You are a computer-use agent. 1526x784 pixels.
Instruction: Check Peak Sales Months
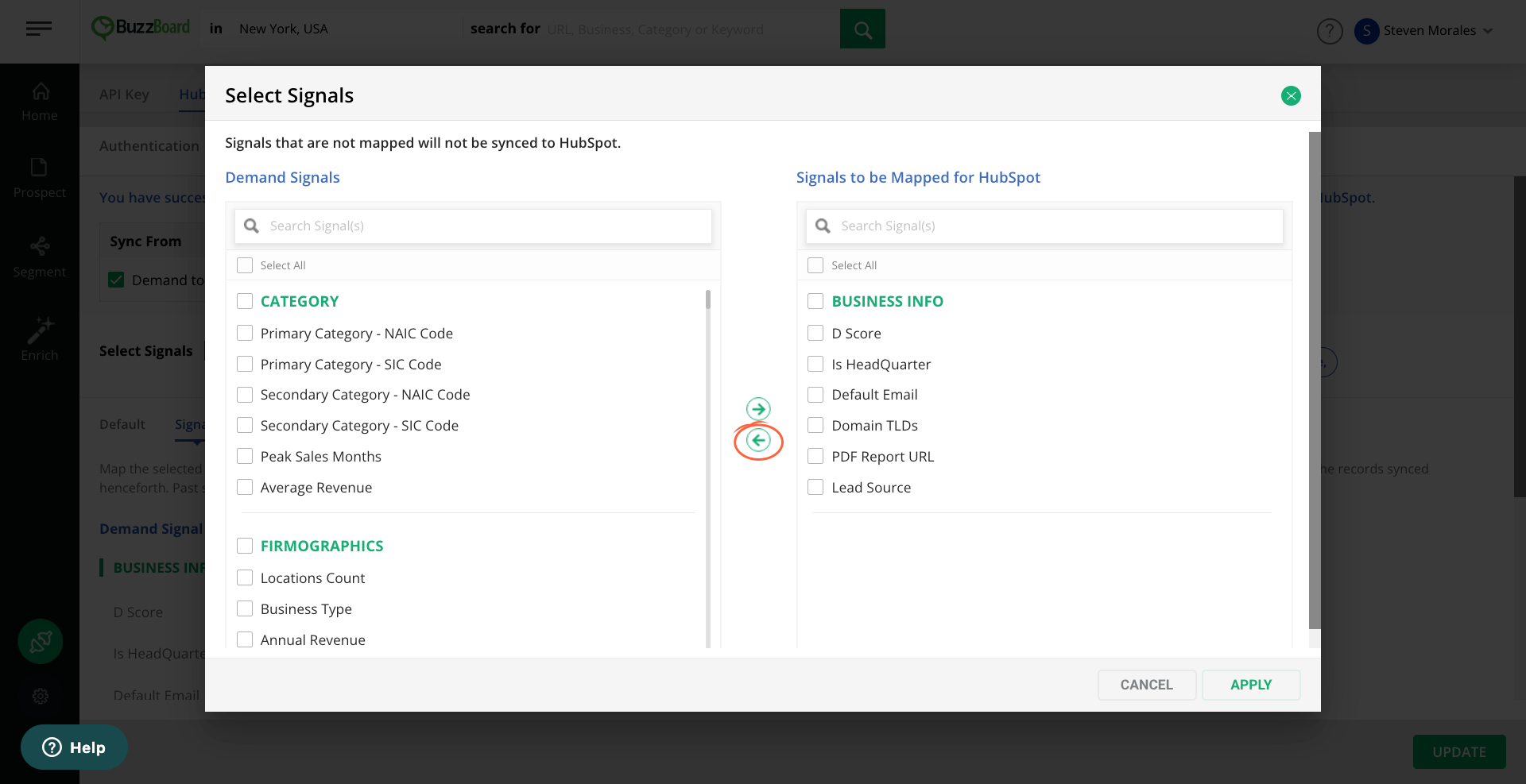point(245,456)
